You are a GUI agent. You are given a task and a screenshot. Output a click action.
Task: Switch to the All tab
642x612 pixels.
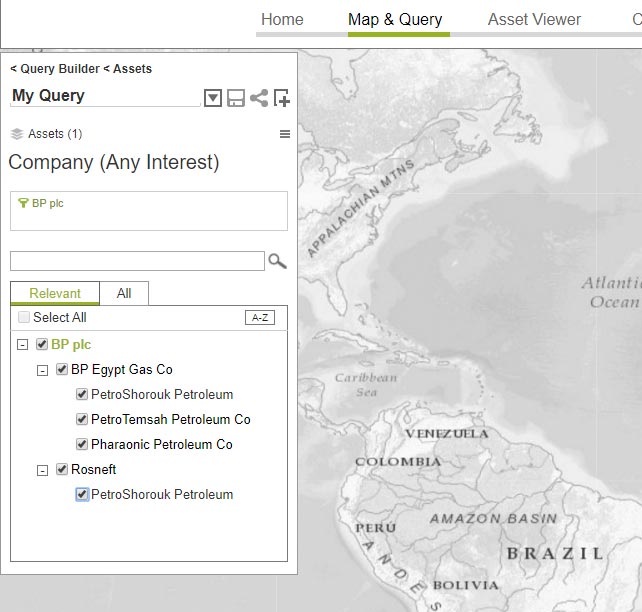point(124,293)
